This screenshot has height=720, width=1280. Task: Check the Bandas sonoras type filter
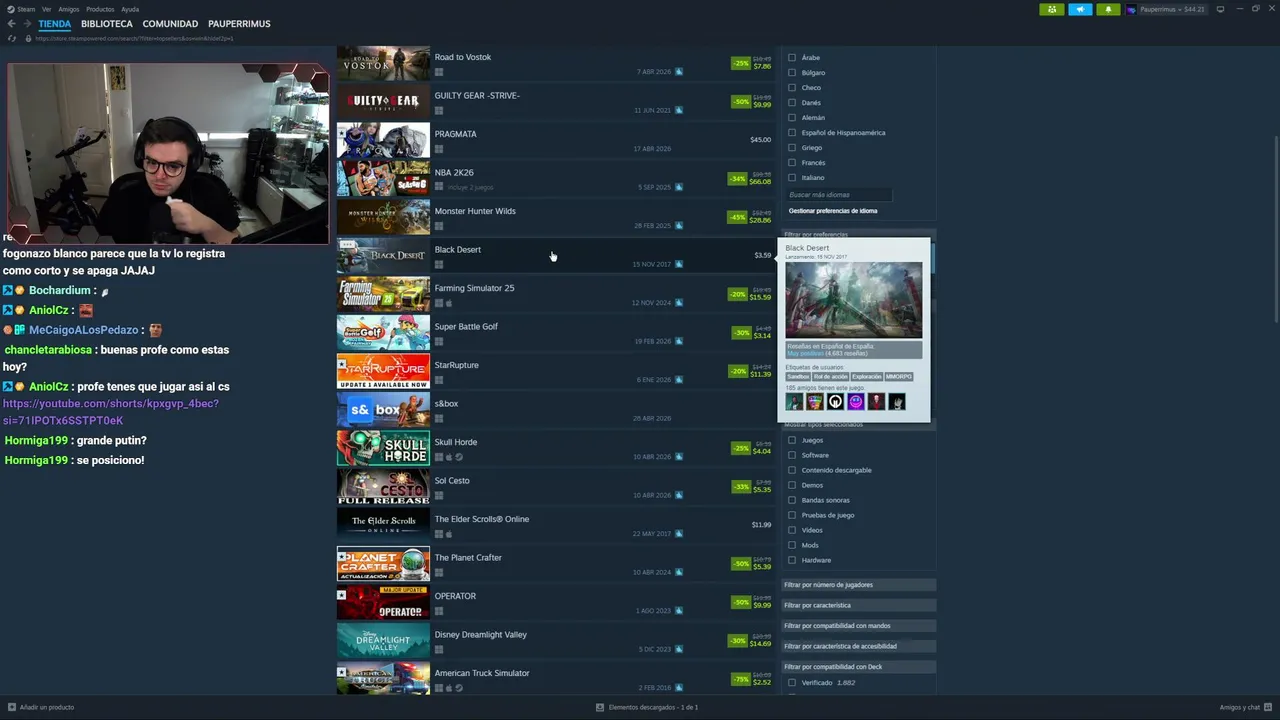click(792, 500)
